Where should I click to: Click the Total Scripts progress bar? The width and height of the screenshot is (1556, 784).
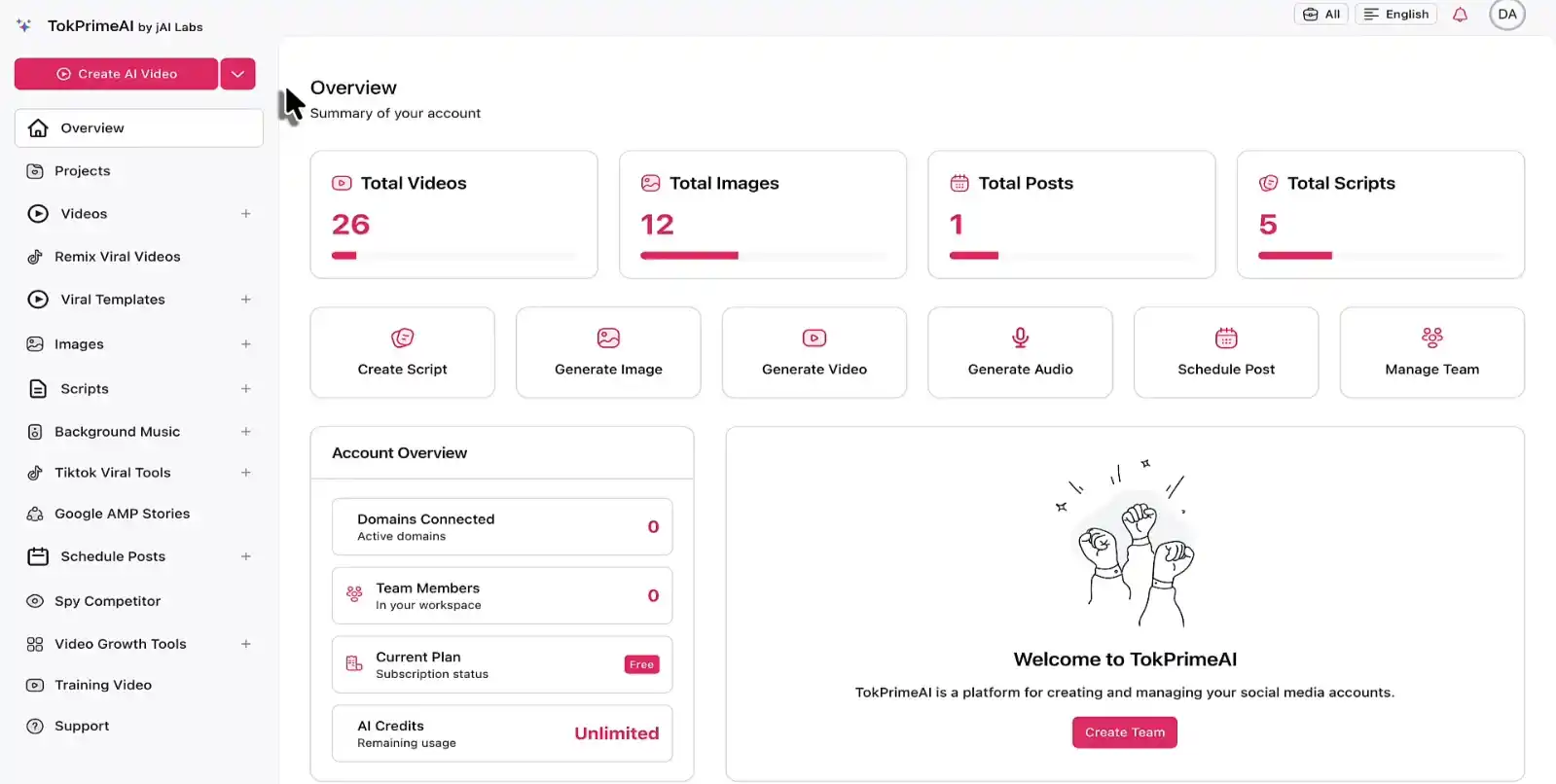1380,256
